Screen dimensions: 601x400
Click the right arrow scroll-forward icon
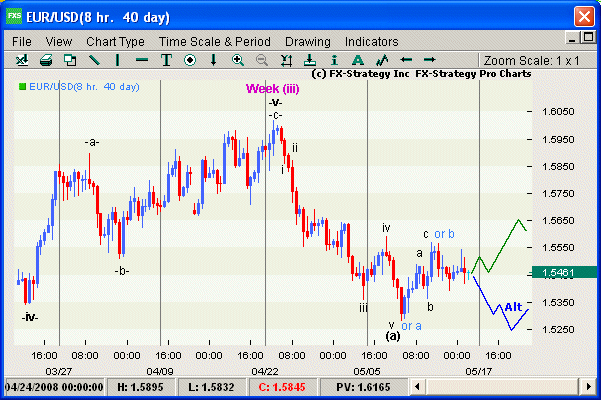click(430, 59)
